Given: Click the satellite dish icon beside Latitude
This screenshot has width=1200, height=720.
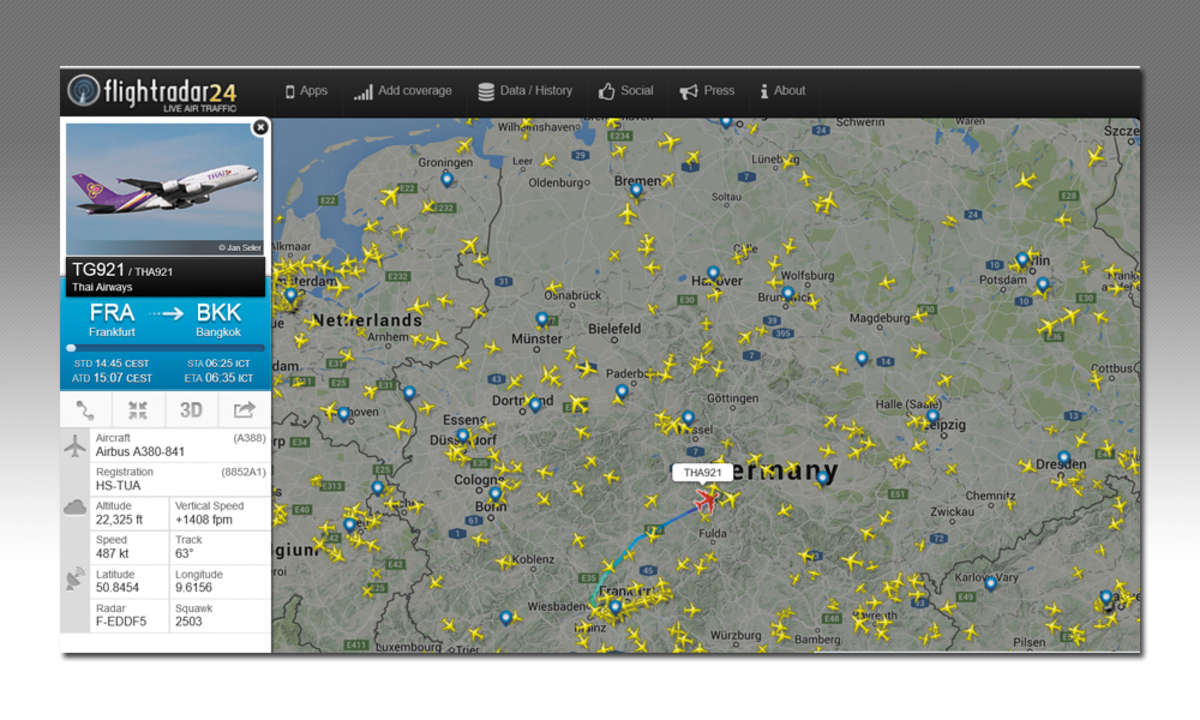Looking at the screenshot, I should pos(76,578).
